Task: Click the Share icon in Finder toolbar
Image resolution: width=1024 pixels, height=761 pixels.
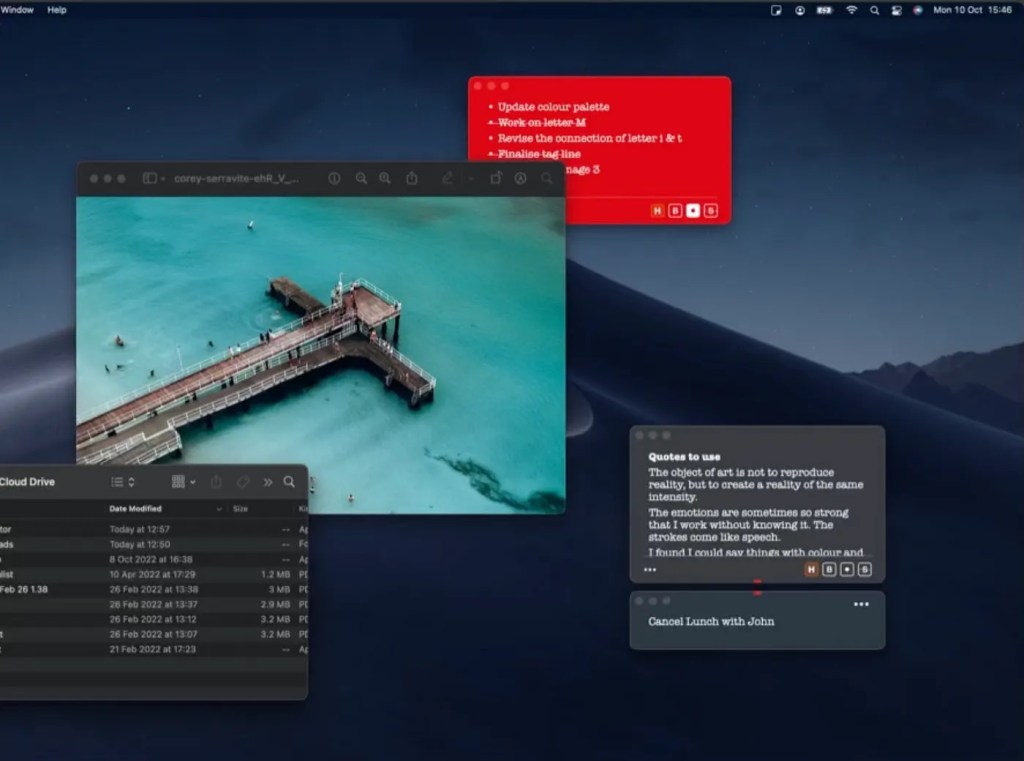Action: tap(216, 482)
